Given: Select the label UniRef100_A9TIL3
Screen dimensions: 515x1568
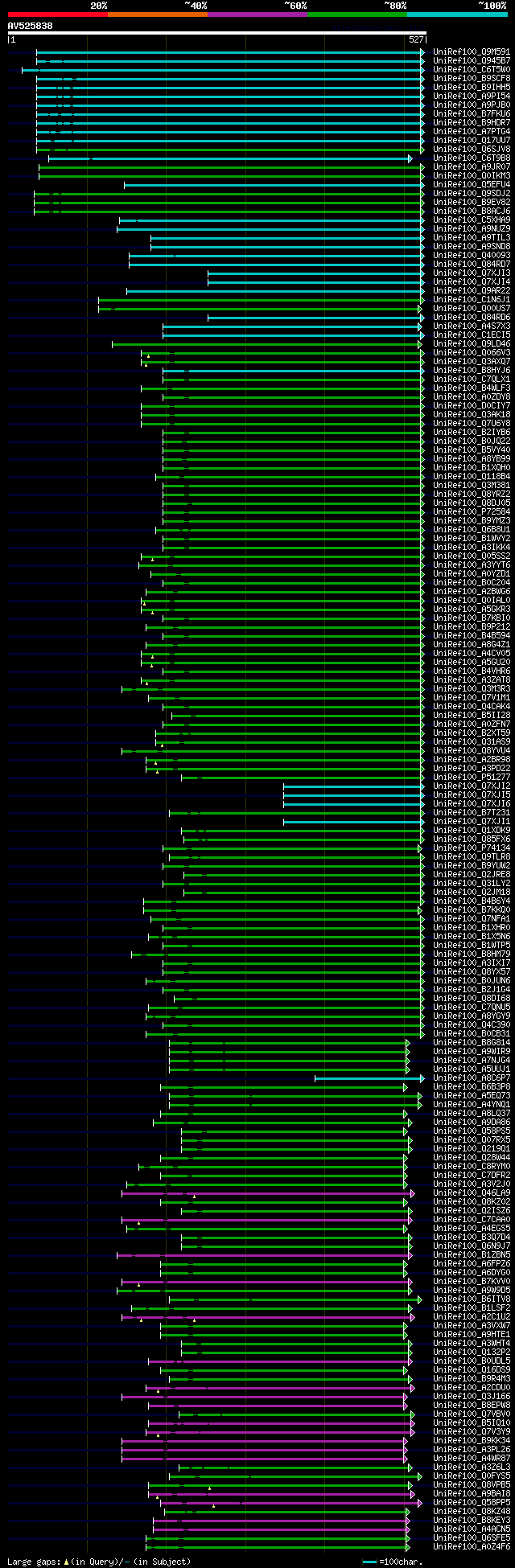Looking at the screenshot, I should coord(472,237).
